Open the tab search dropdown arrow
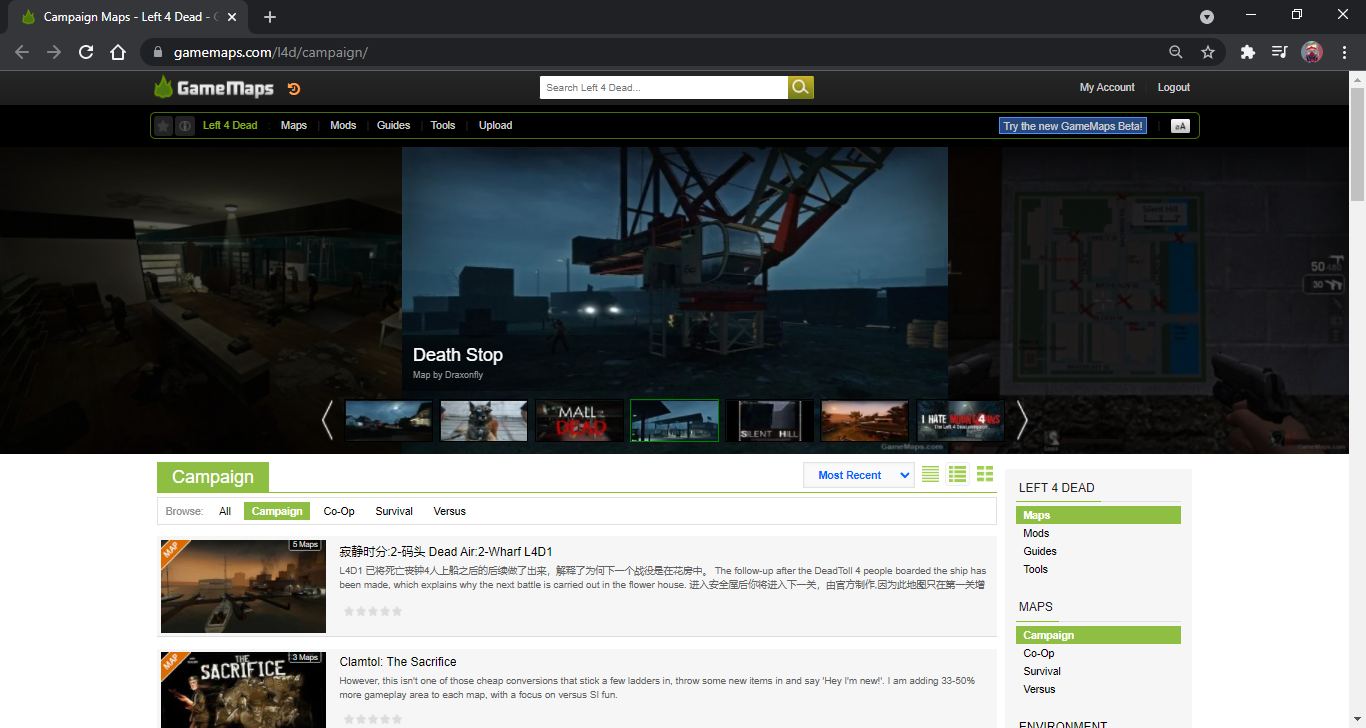The width and height of the screenshot is (1366, 728). 1207,17
